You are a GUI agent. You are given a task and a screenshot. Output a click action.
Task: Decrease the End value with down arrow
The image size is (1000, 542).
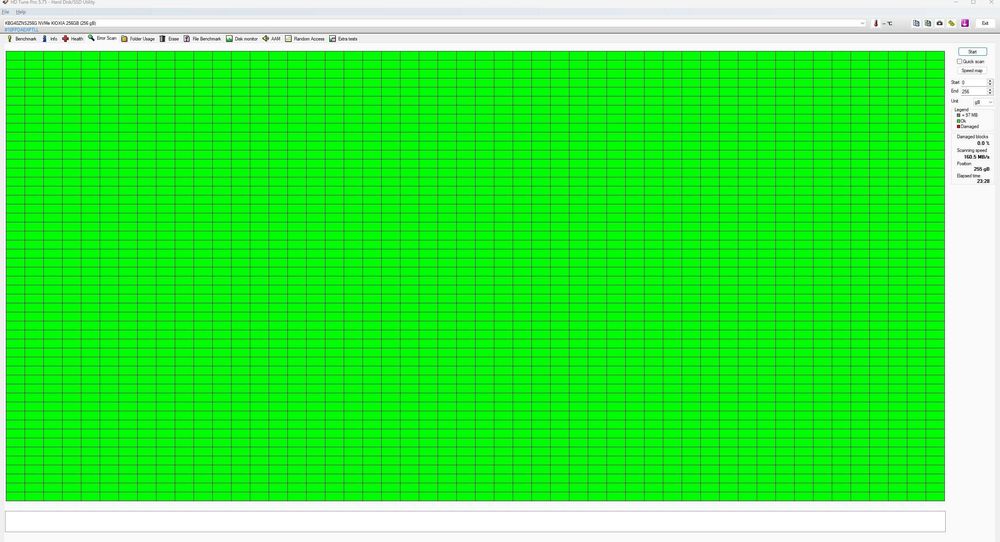(x=990, y=93)
